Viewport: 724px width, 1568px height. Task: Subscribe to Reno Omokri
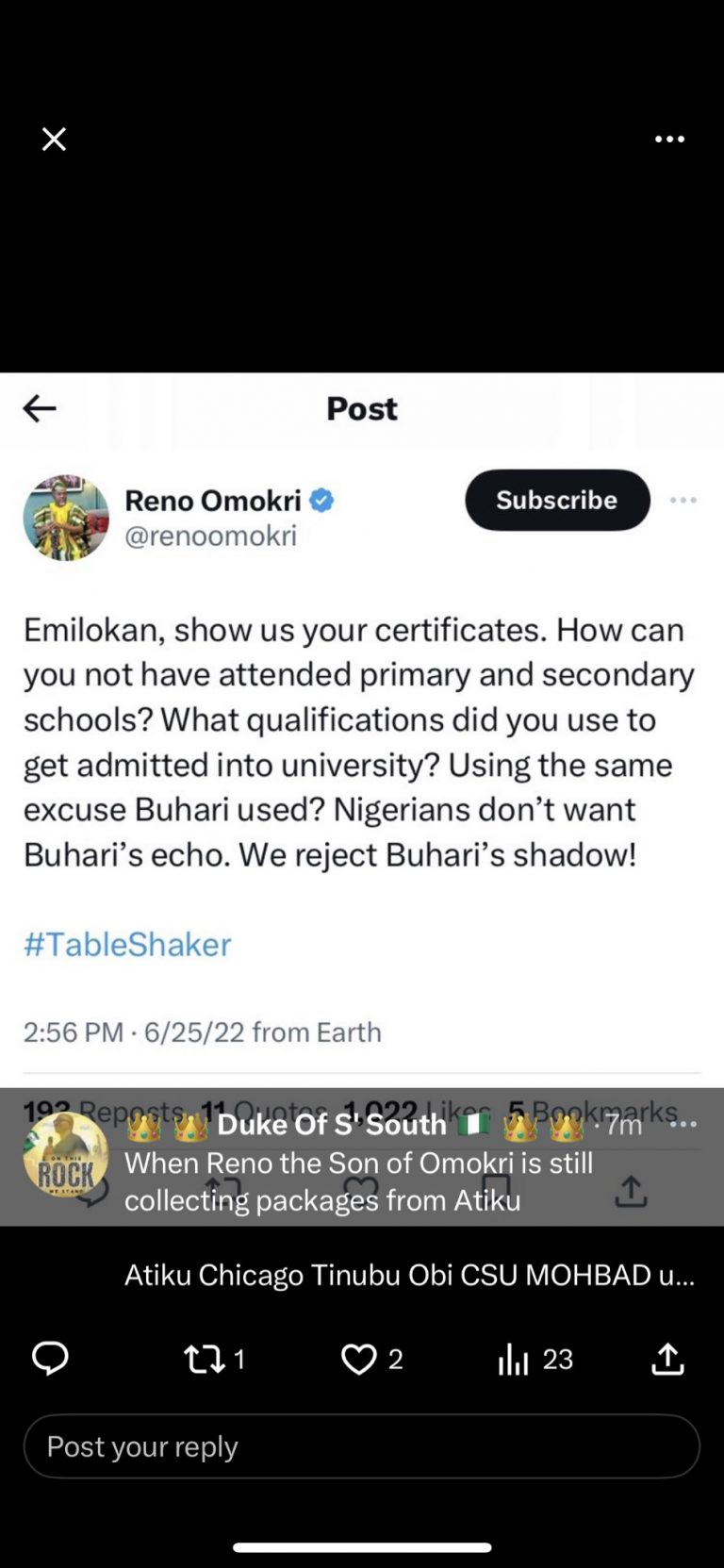557,500
